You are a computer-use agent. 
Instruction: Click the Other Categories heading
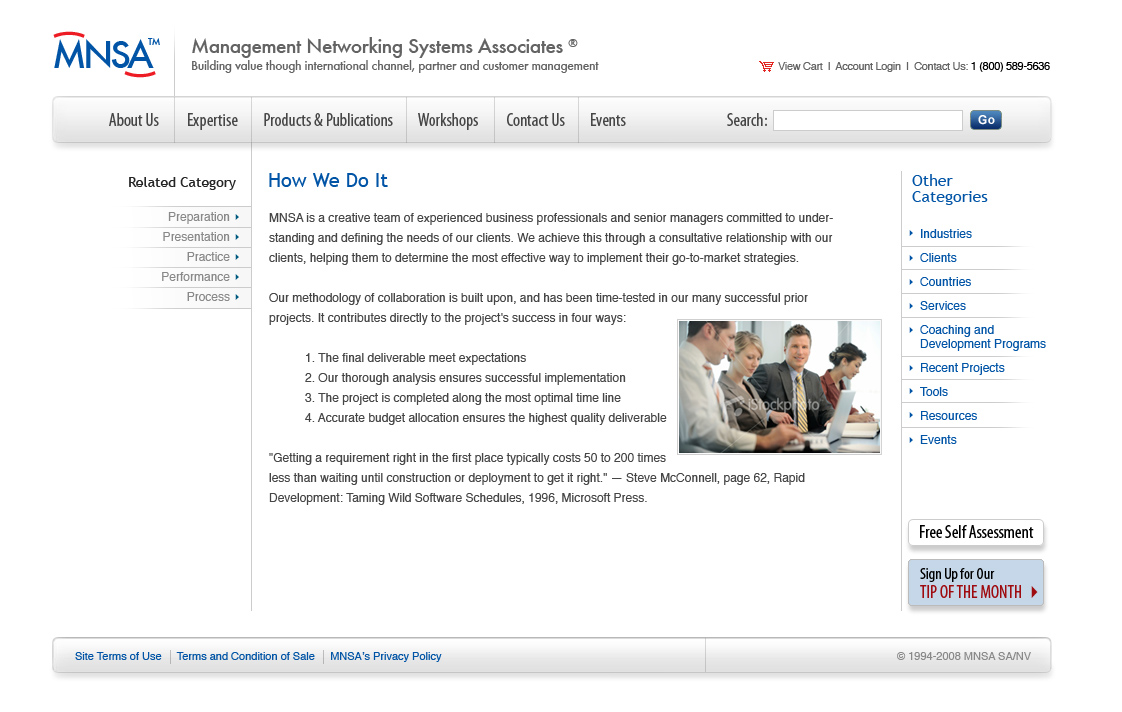[x=949, y=189]
